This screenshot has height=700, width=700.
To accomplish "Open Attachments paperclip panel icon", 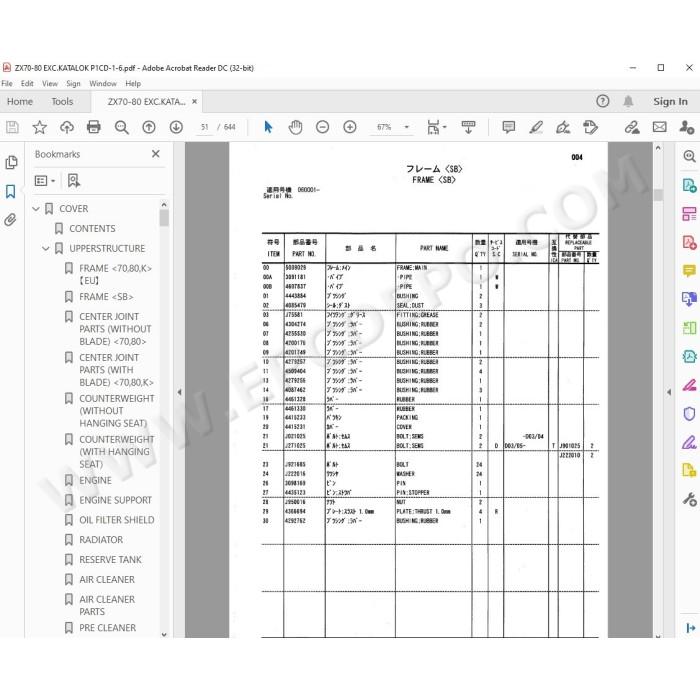I will pyautogui.click(x=10, y=220).
